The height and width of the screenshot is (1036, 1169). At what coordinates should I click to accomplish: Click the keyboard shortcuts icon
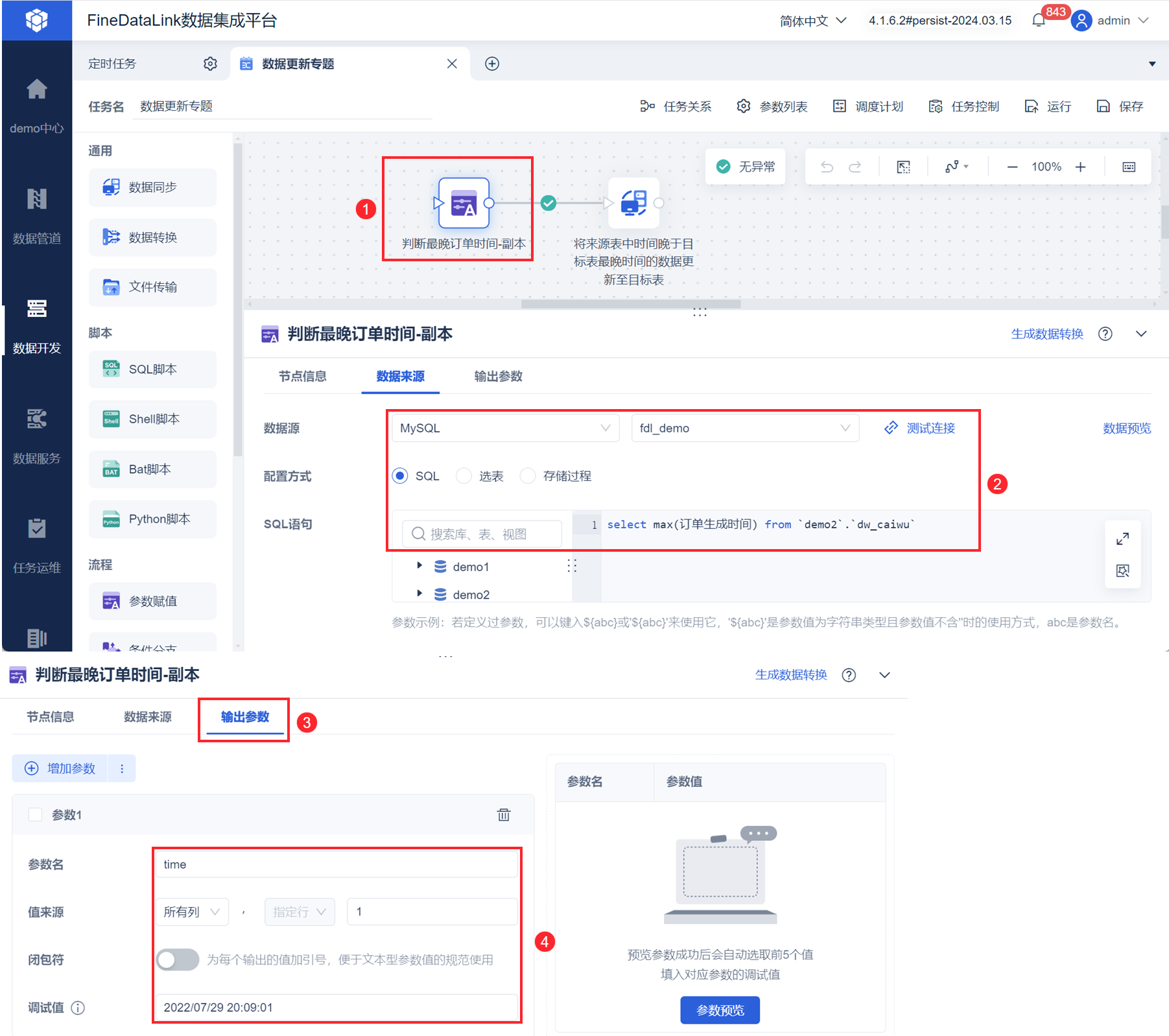pyautogui.click(x=1129, y=167)
